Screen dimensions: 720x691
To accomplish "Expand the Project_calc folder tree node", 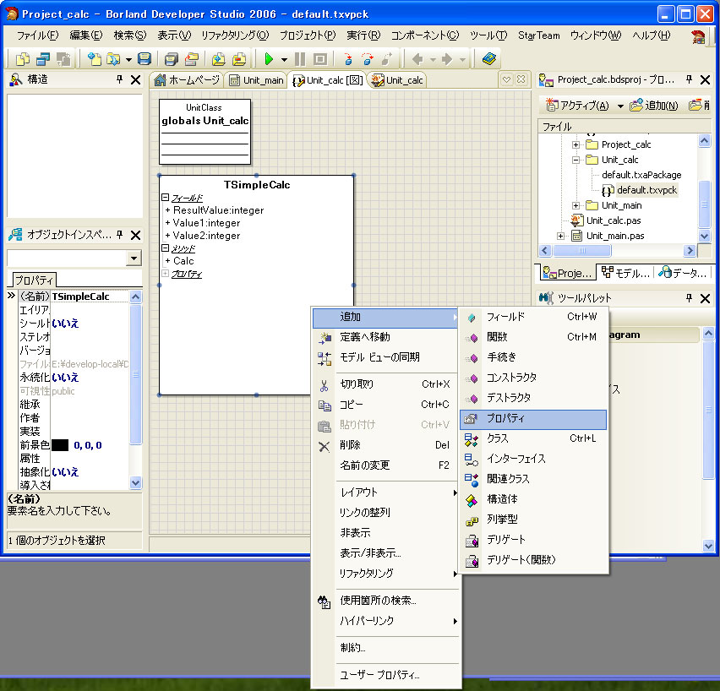I will pos(576,145).
